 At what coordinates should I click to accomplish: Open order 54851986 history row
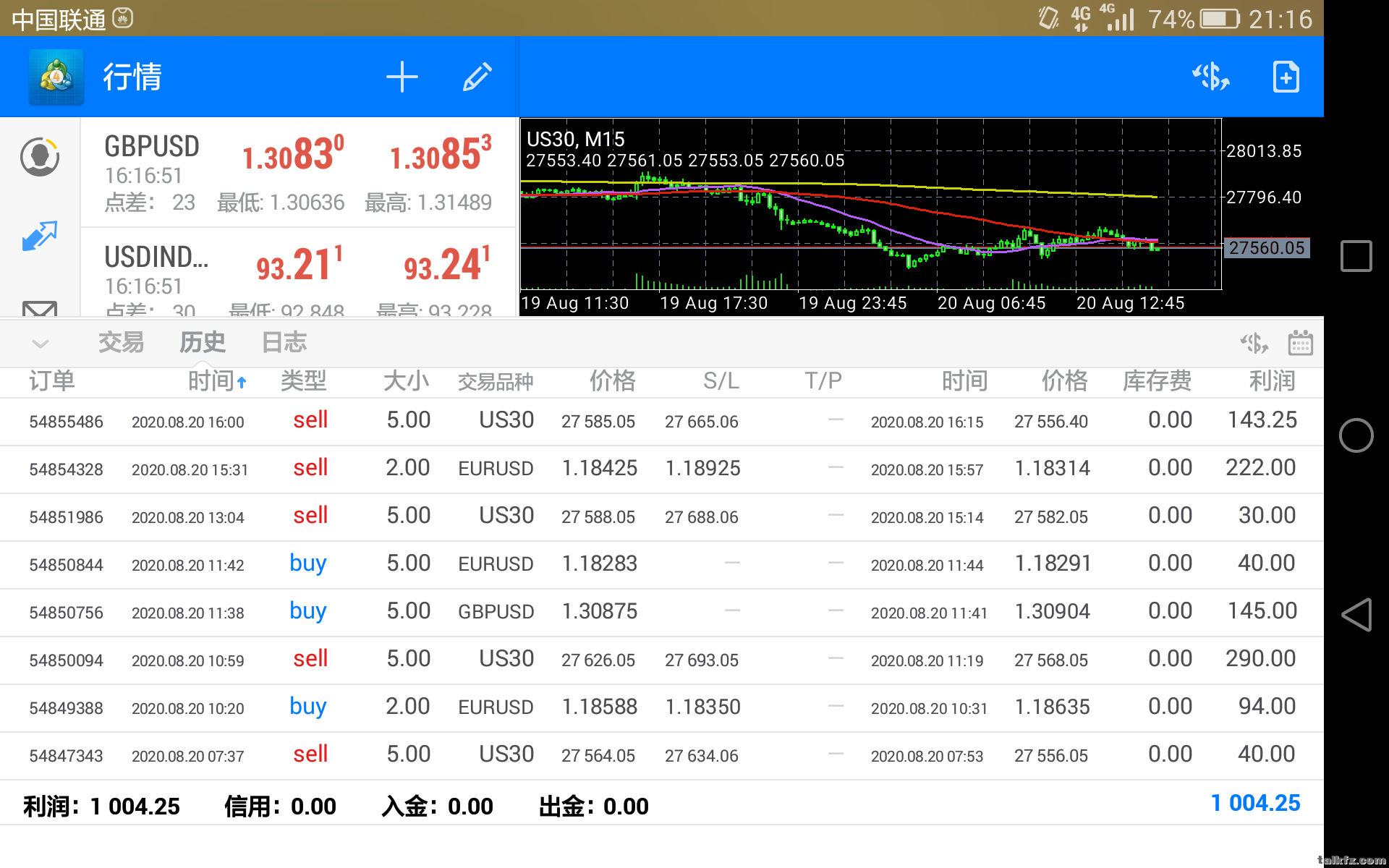tap(662, 516)
